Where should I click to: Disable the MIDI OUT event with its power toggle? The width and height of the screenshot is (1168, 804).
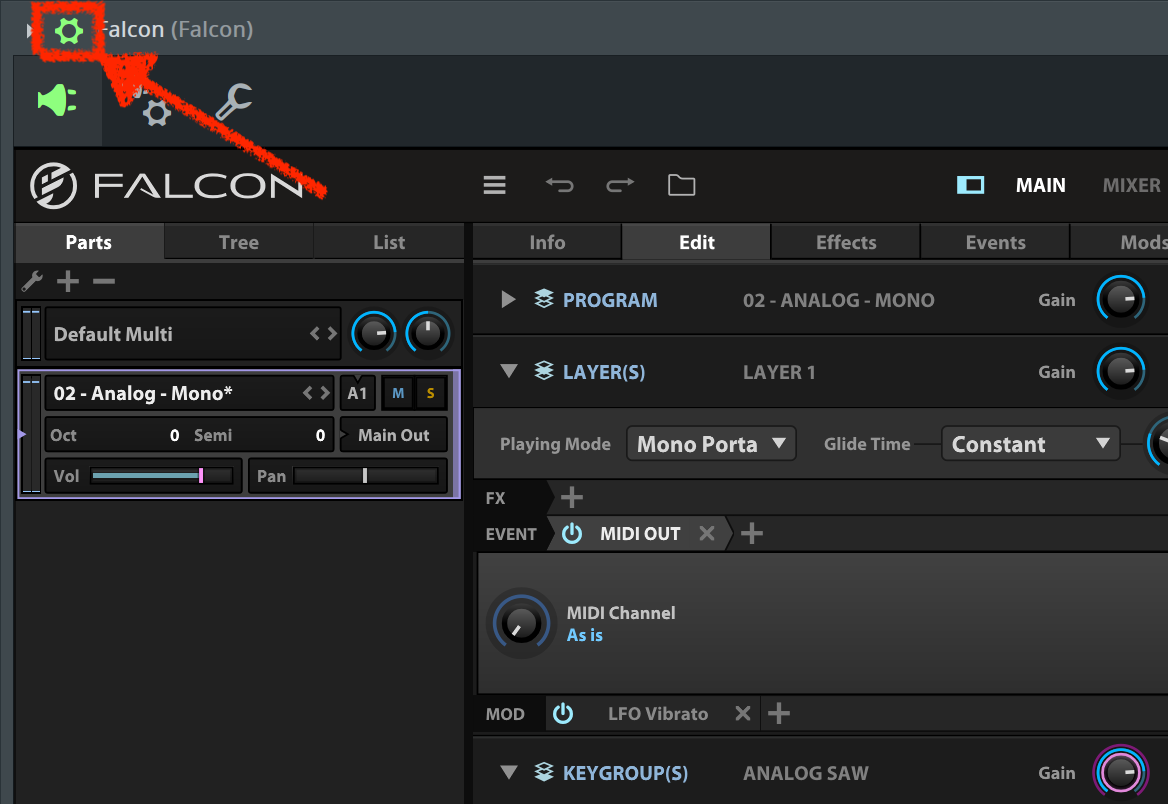tap(571, 533)
